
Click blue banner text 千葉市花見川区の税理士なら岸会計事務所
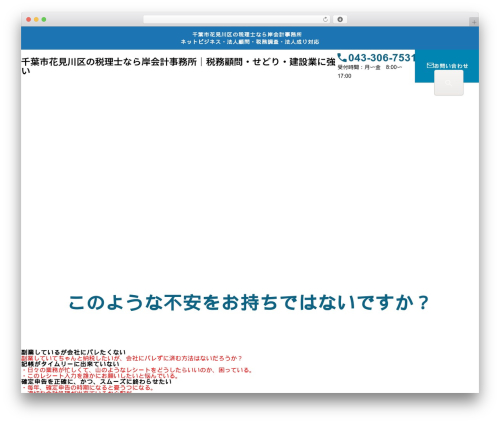coord(247,34)
